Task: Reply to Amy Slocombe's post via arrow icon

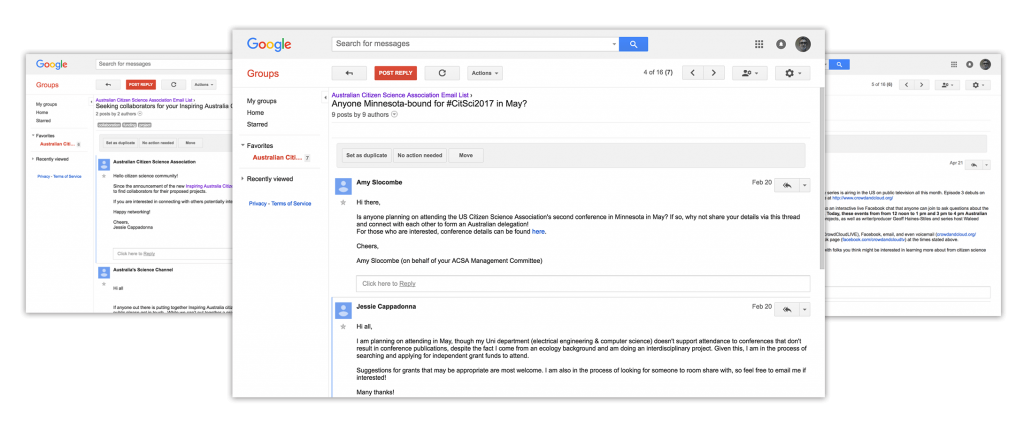Action: [787, 185]
